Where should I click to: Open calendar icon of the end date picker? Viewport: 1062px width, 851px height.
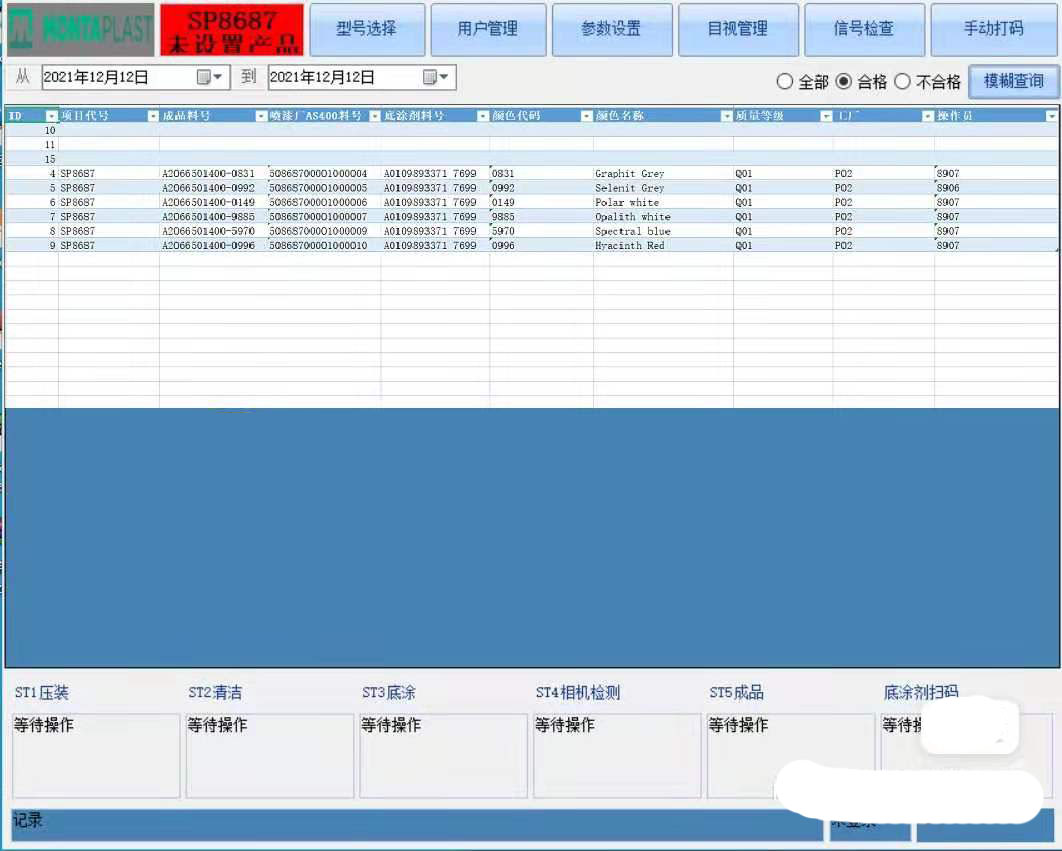[429, 77]
